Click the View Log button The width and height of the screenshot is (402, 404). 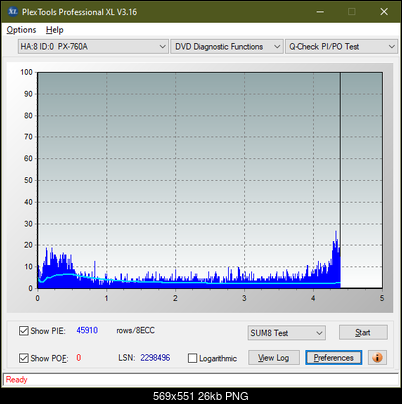(274, 358)
